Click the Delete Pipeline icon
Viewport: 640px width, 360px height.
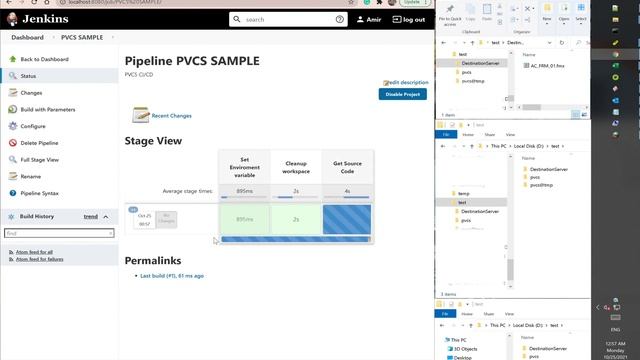tap(13, 143)
